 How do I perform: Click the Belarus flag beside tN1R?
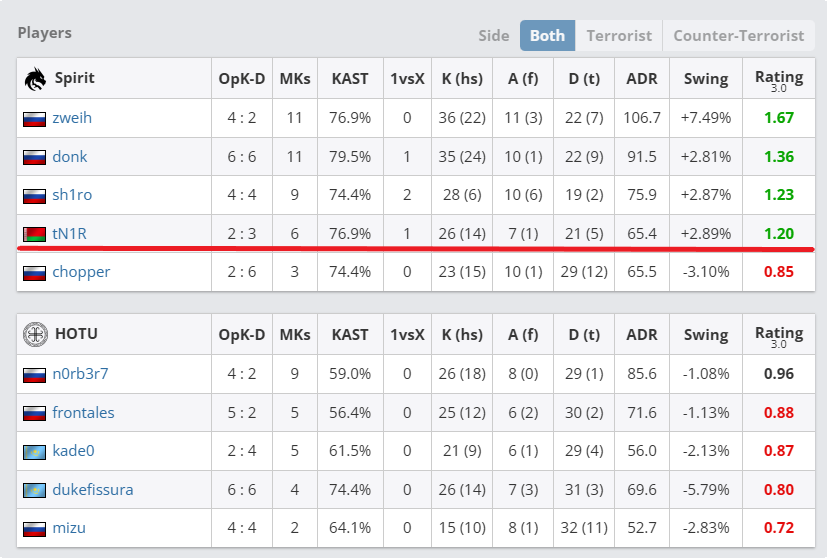tap(35, 234)
